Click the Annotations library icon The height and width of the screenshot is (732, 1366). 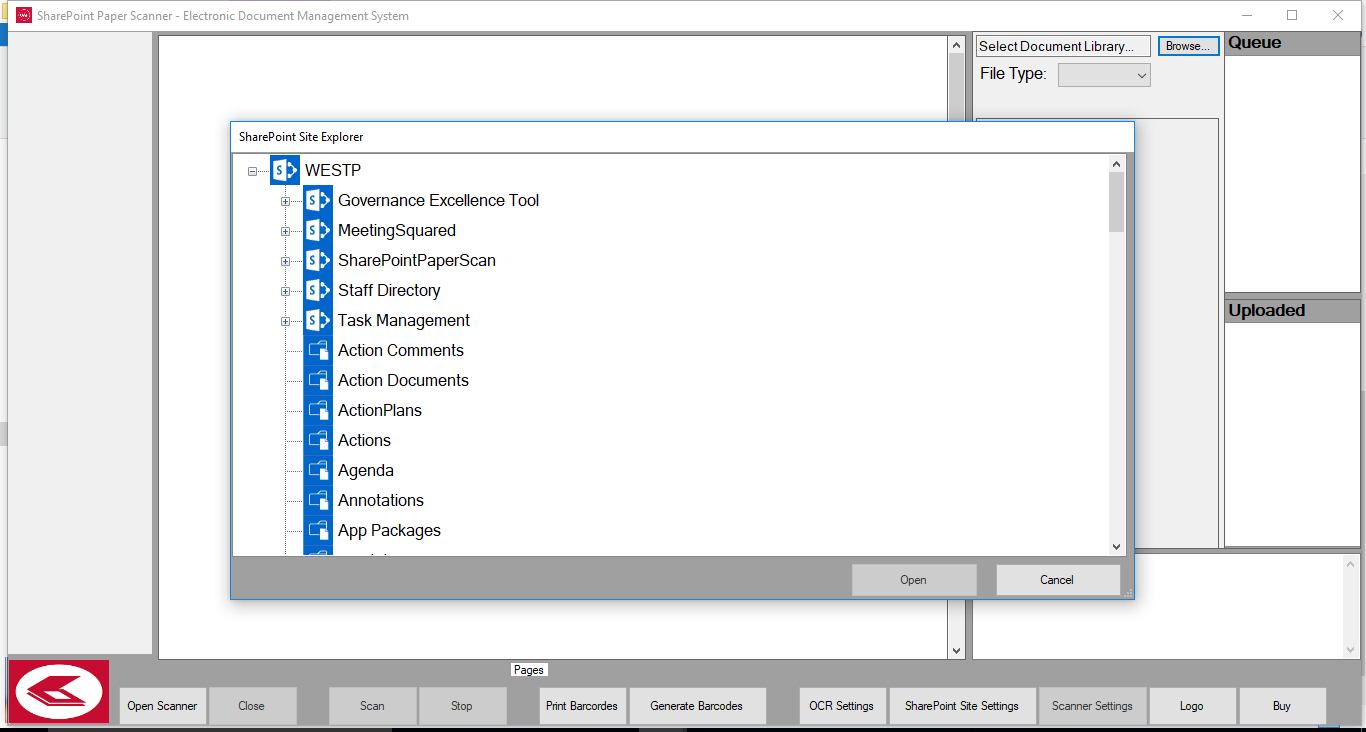pos(318,500)
